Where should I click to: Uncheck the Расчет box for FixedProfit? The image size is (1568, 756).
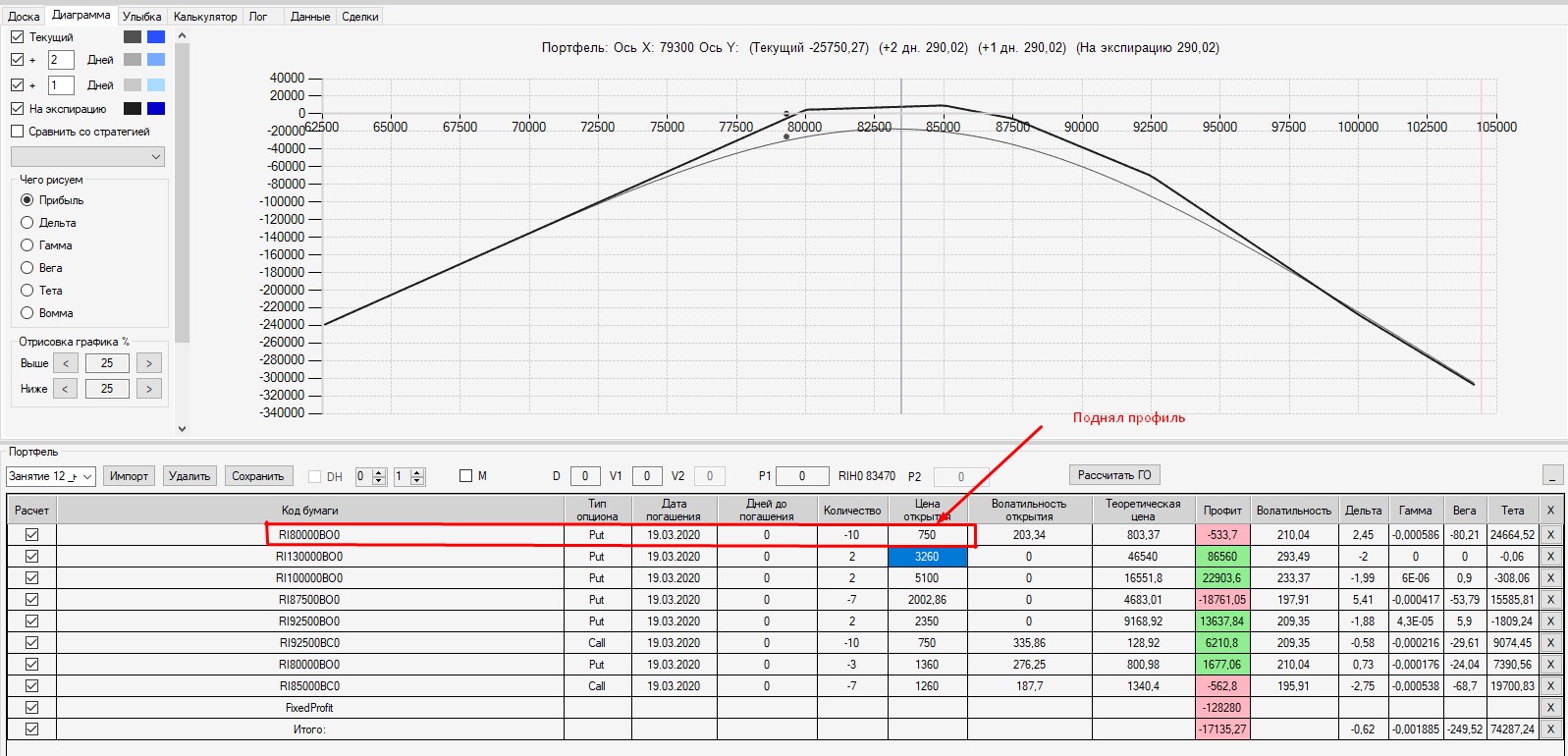click(32, 708)
